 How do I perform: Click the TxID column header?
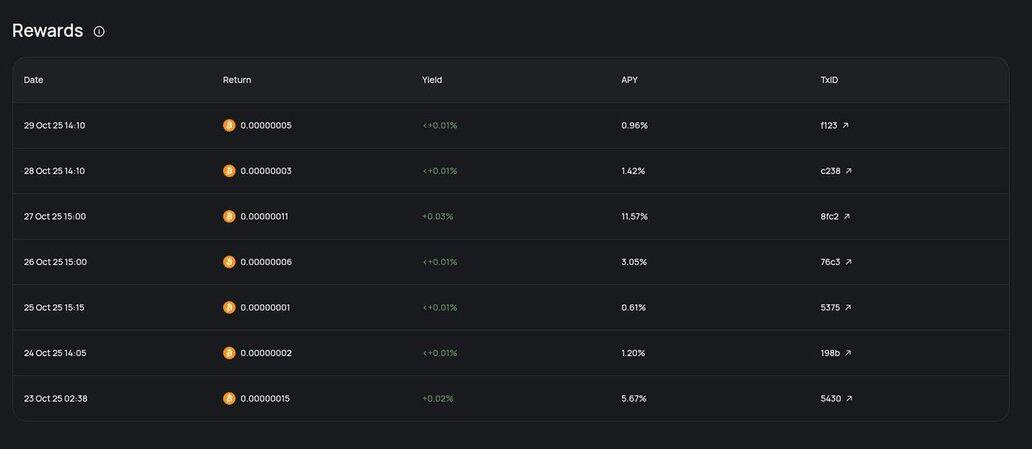(x=829, y=80)
